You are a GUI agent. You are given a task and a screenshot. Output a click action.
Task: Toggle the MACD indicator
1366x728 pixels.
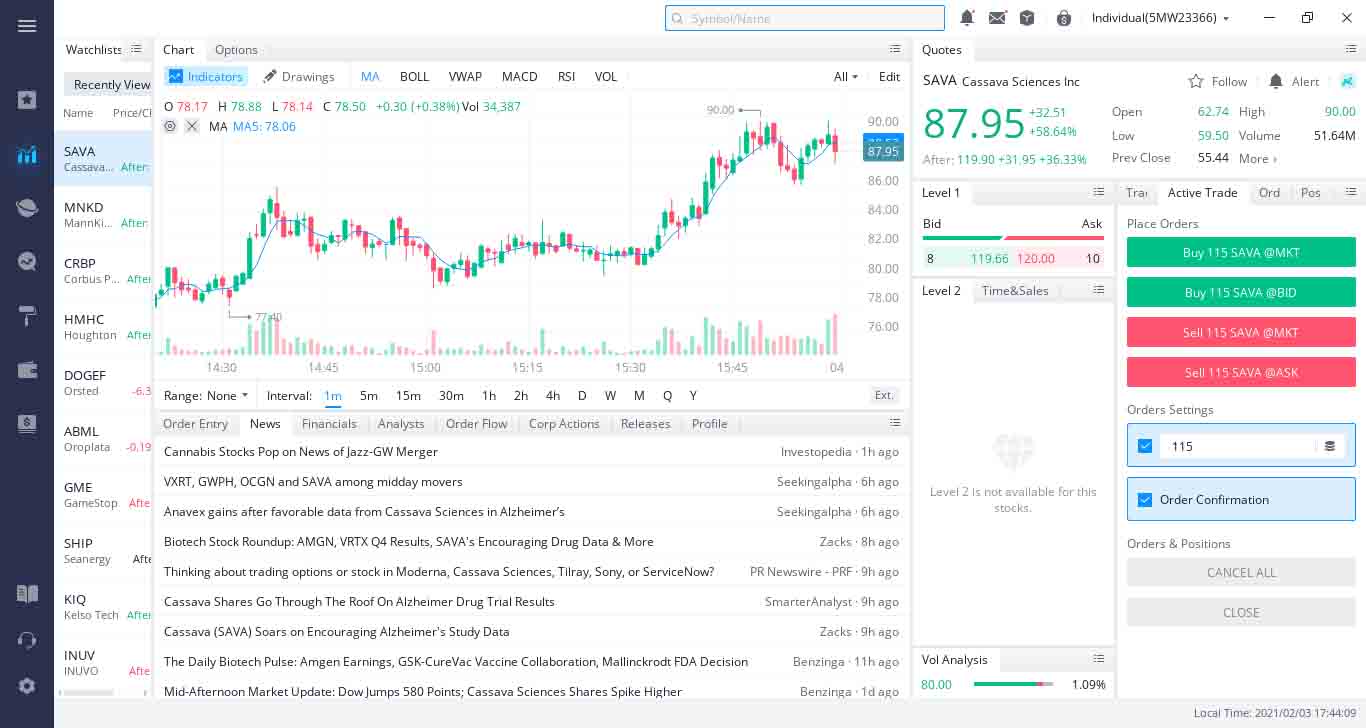coord(519,76)
